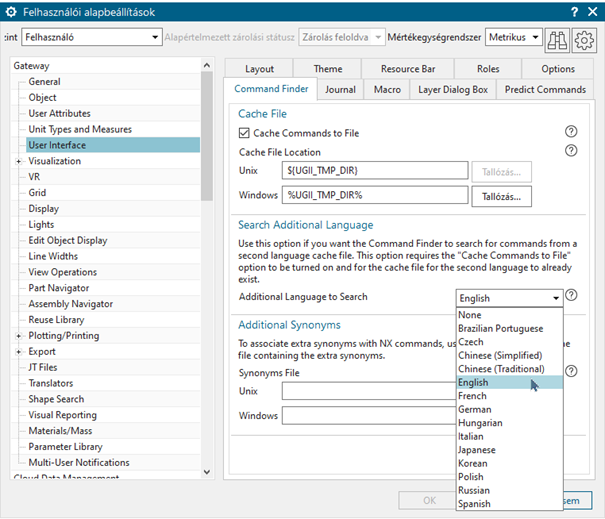Image resolution: width=605 pixels, height=519 pixels.
Task: Click the Windows Tallózás browse button
Action: tap(501, 196)
